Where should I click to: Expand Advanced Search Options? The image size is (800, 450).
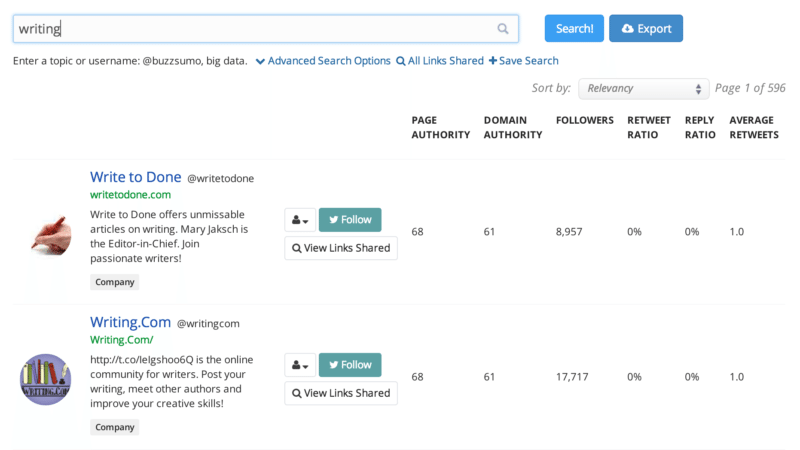323,61
